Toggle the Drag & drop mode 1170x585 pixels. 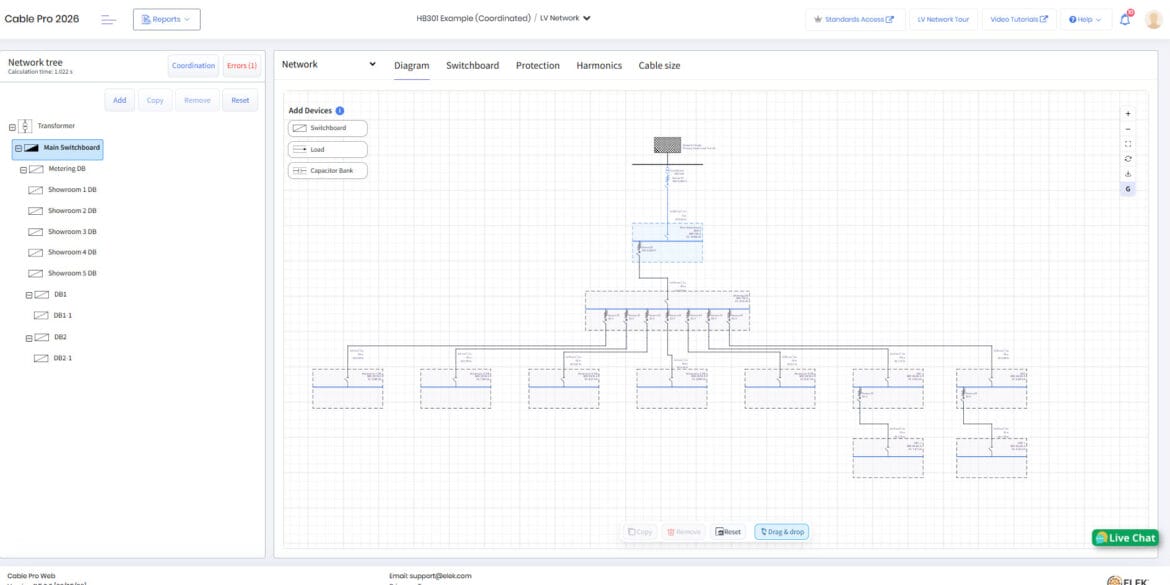[x=781, y=532]
